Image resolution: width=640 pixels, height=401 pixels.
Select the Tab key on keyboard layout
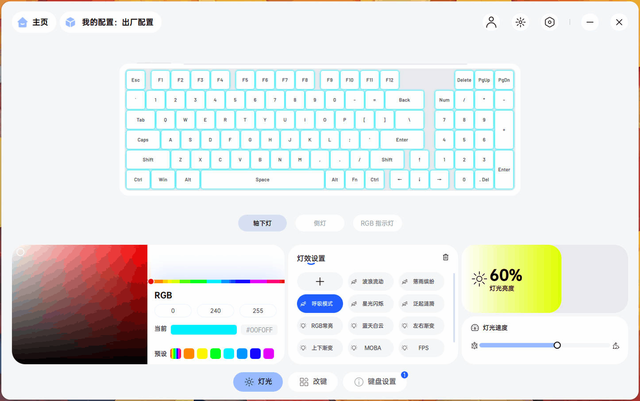tap(140, 120)
